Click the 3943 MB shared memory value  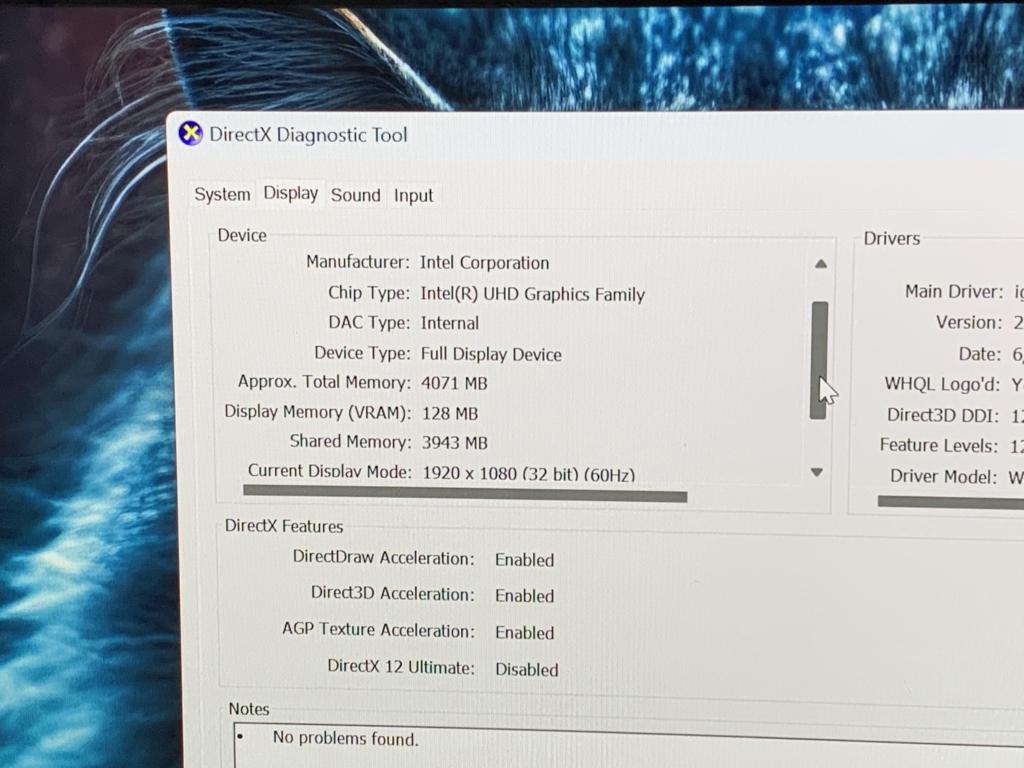[455, 443]
